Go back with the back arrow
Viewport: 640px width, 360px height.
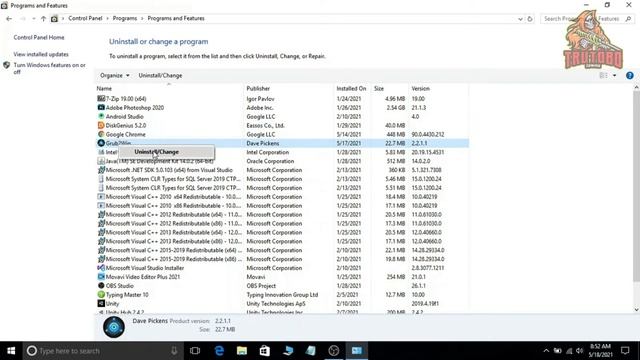pos(9,19)
